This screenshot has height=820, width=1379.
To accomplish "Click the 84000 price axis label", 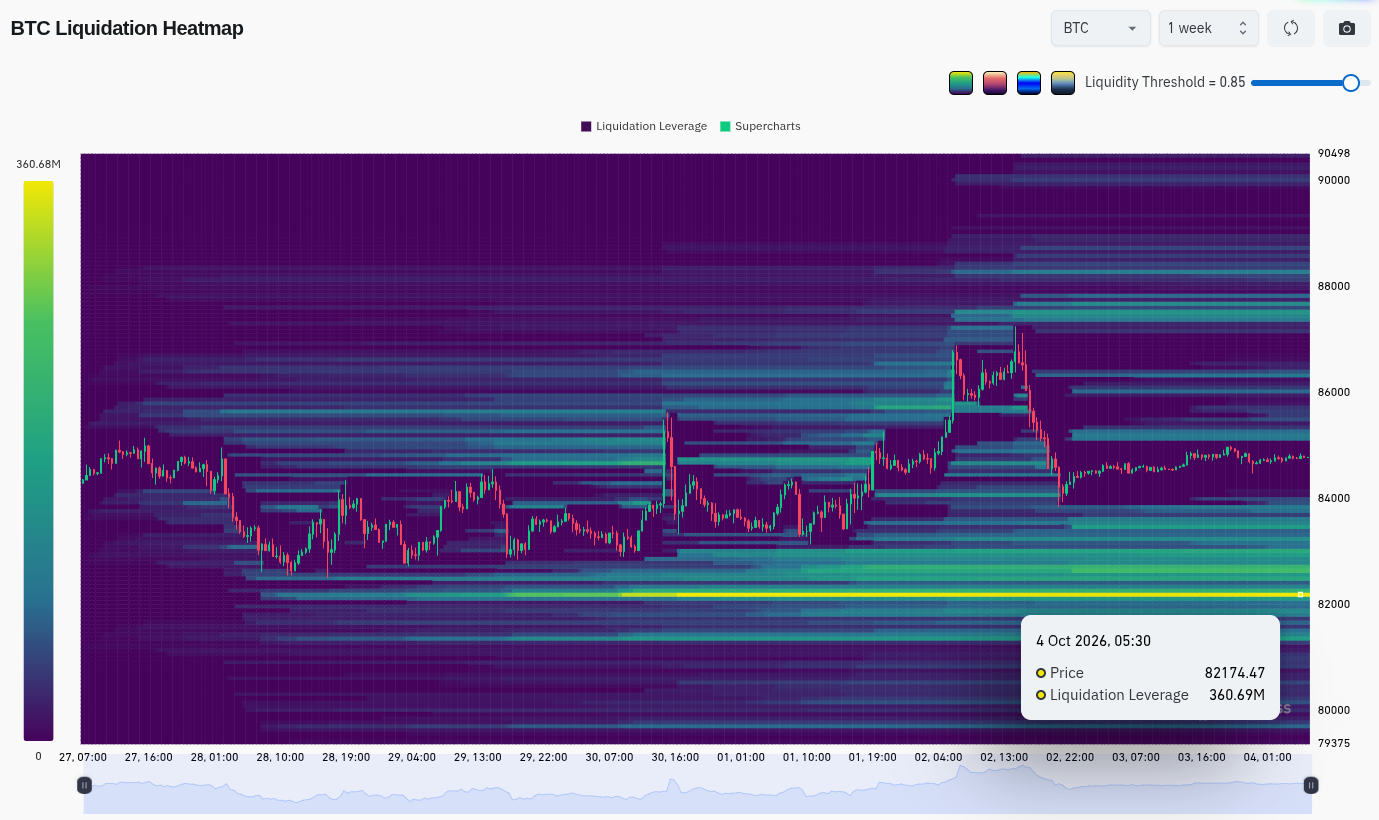I will [x=1334, y=498].
